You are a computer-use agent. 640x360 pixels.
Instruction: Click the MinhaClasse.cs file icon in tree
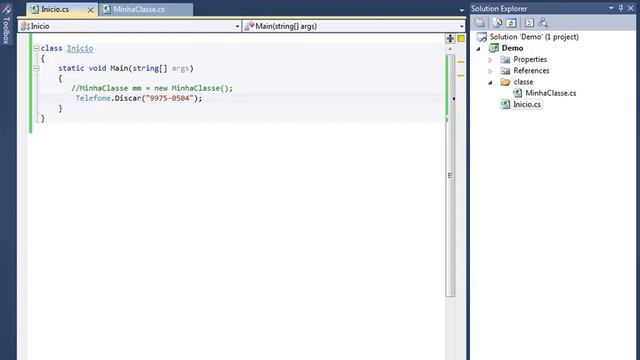pyautogui.click(x=518, y=93)
